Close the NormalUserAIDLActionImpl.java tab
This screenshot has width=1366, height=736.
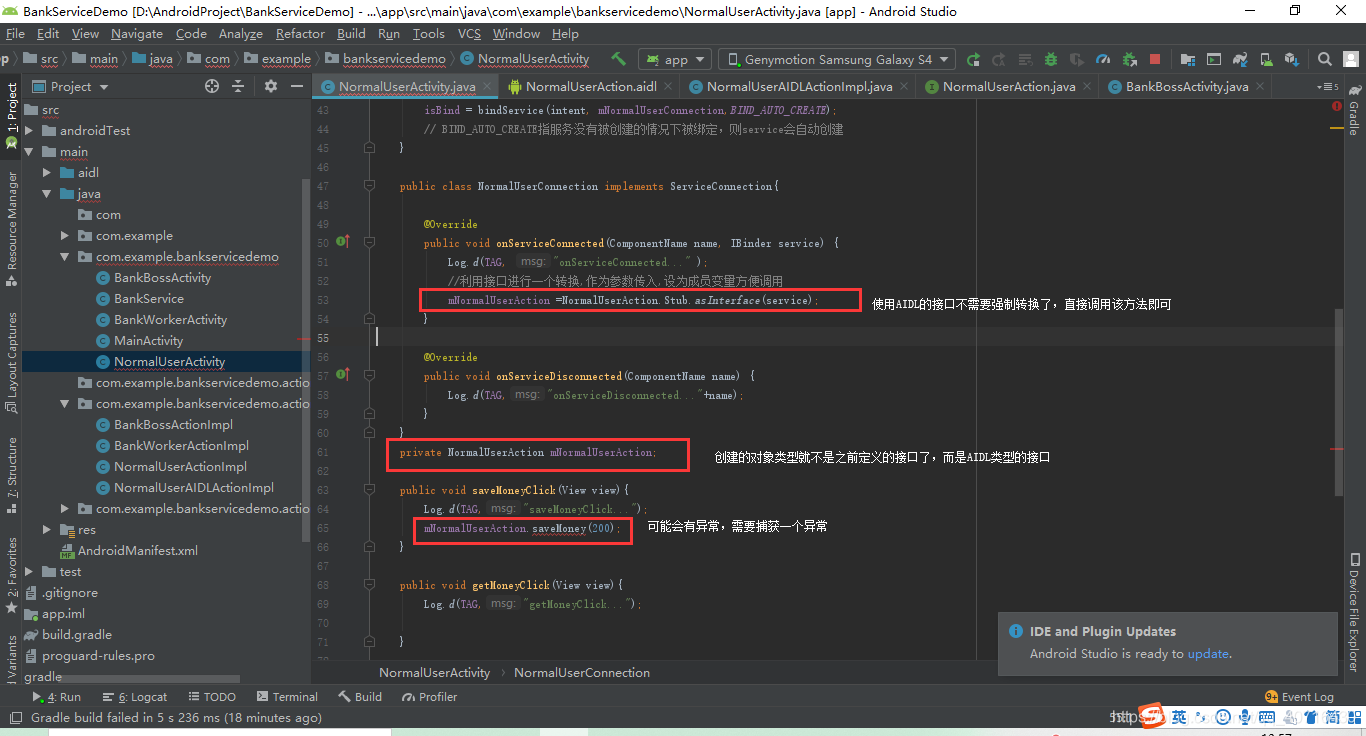point(903,86)
